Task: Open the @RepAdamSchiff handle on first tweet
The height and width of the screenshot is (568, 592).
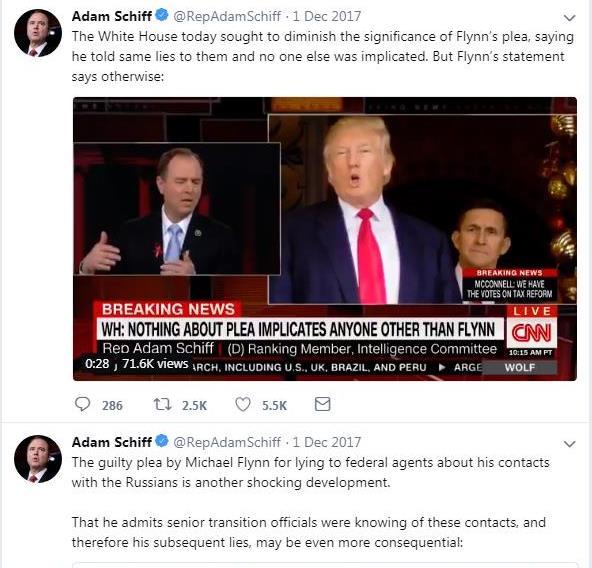Action: tap(227, 16)
